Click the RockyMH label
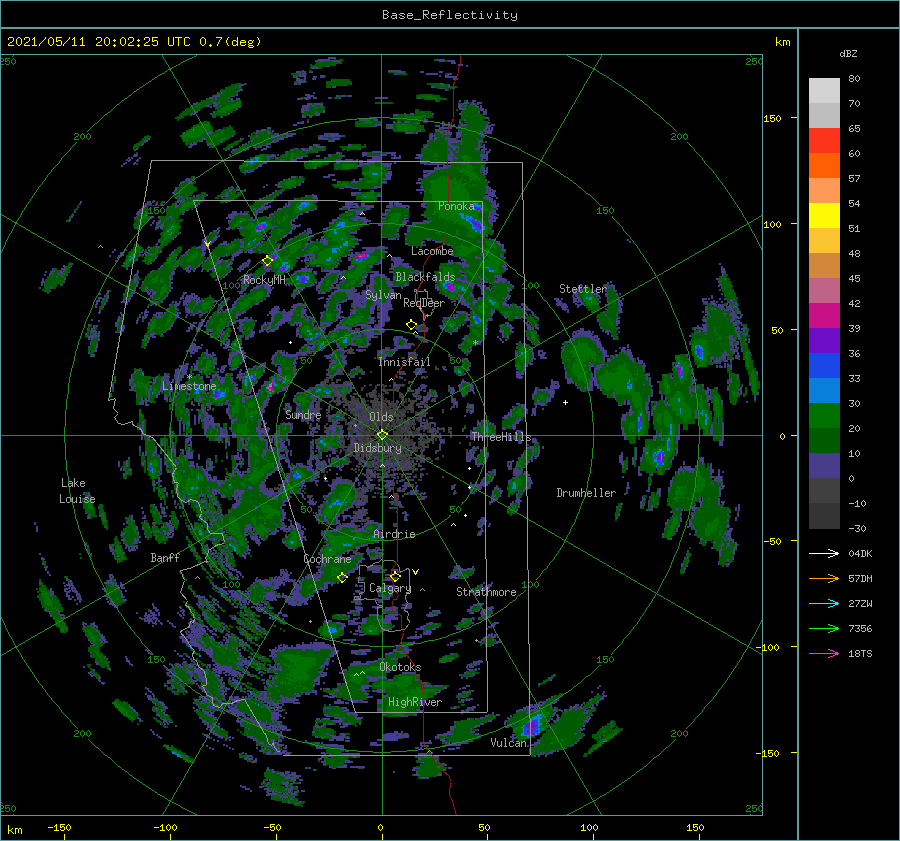The width and height of the screenshot is (900, 841). click(264, 280)
